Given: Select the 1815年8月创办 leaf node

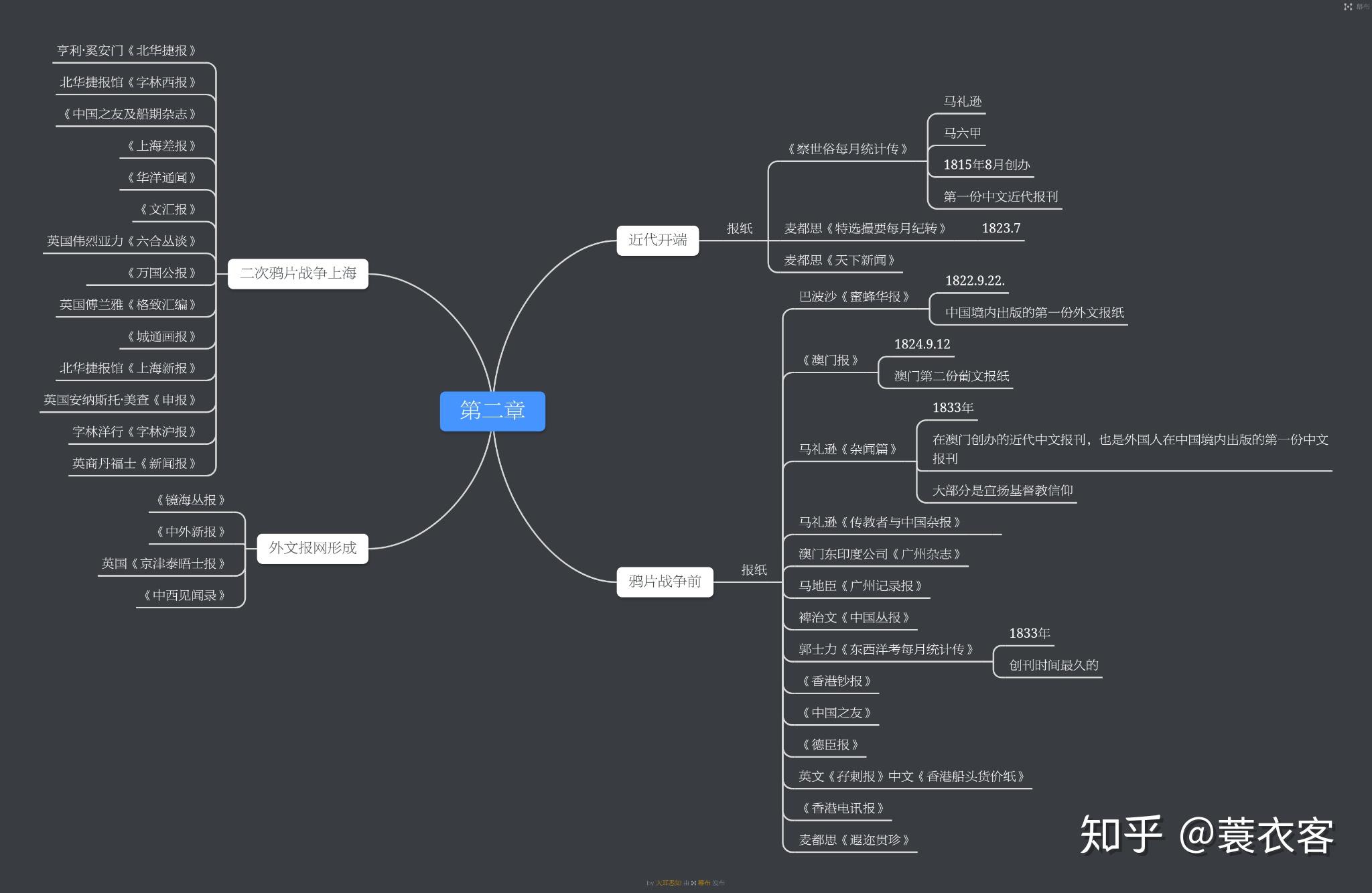Looking at the screenshot, I should (x=987, y=165).
